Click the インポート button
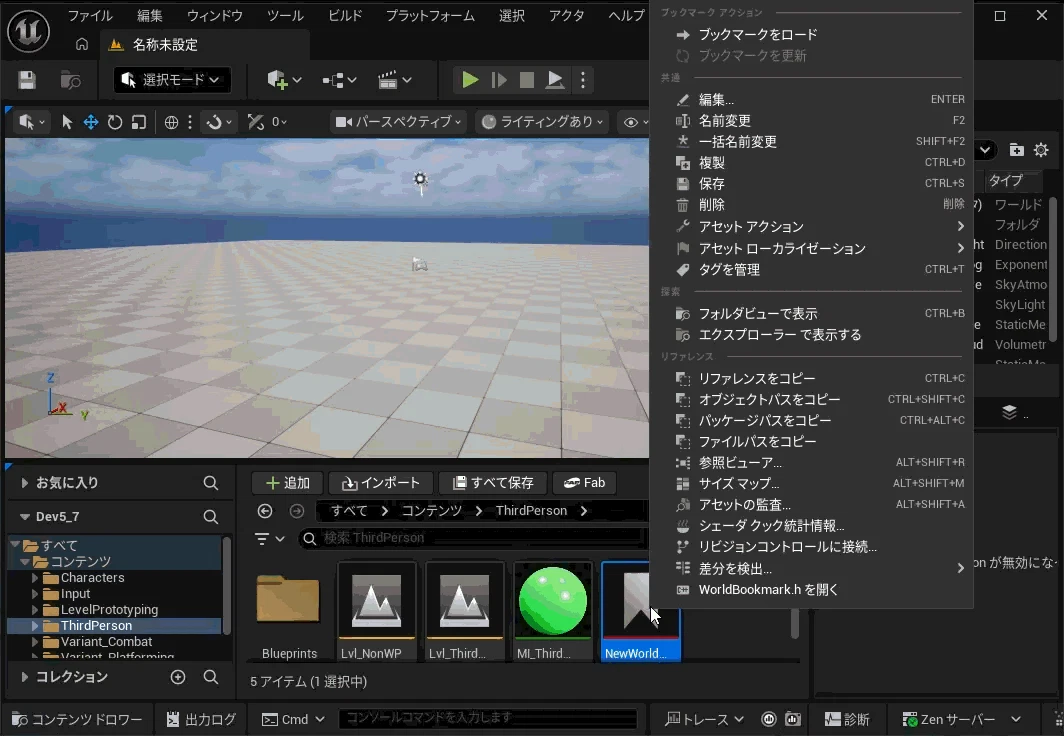The image size is (1064, 736). (381, 483)
